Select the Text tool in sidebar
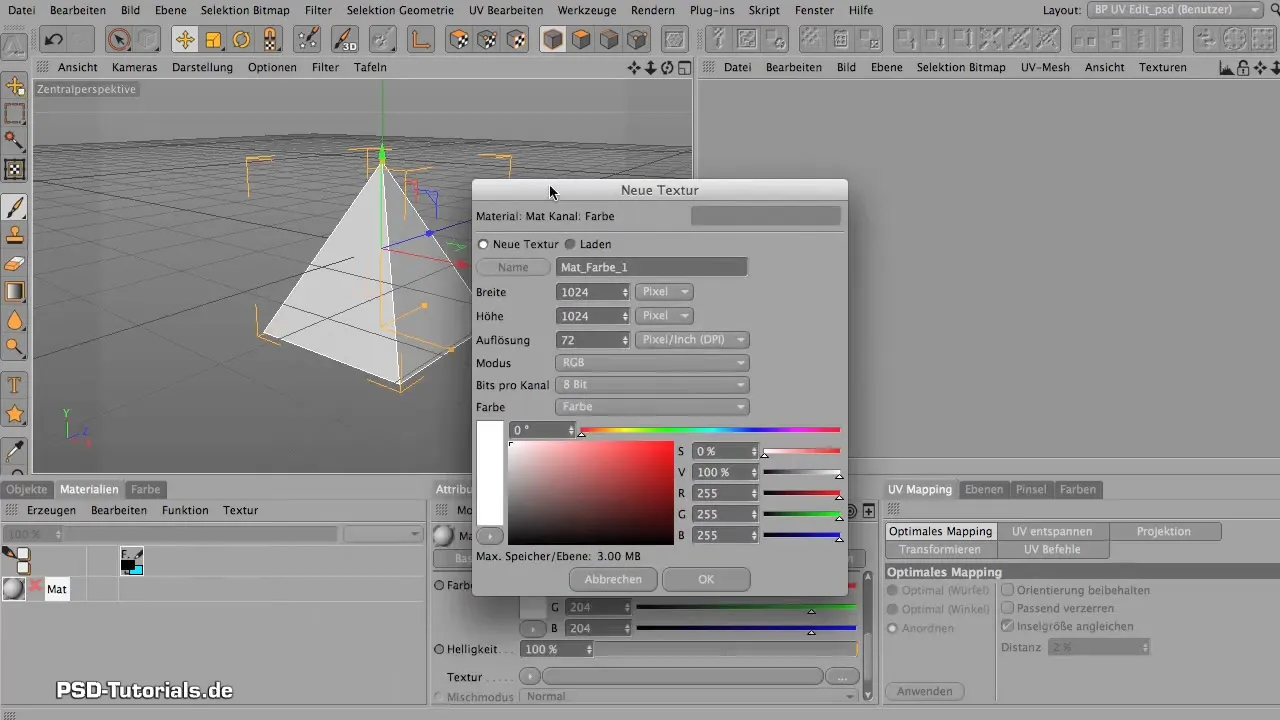 point(15,385)
